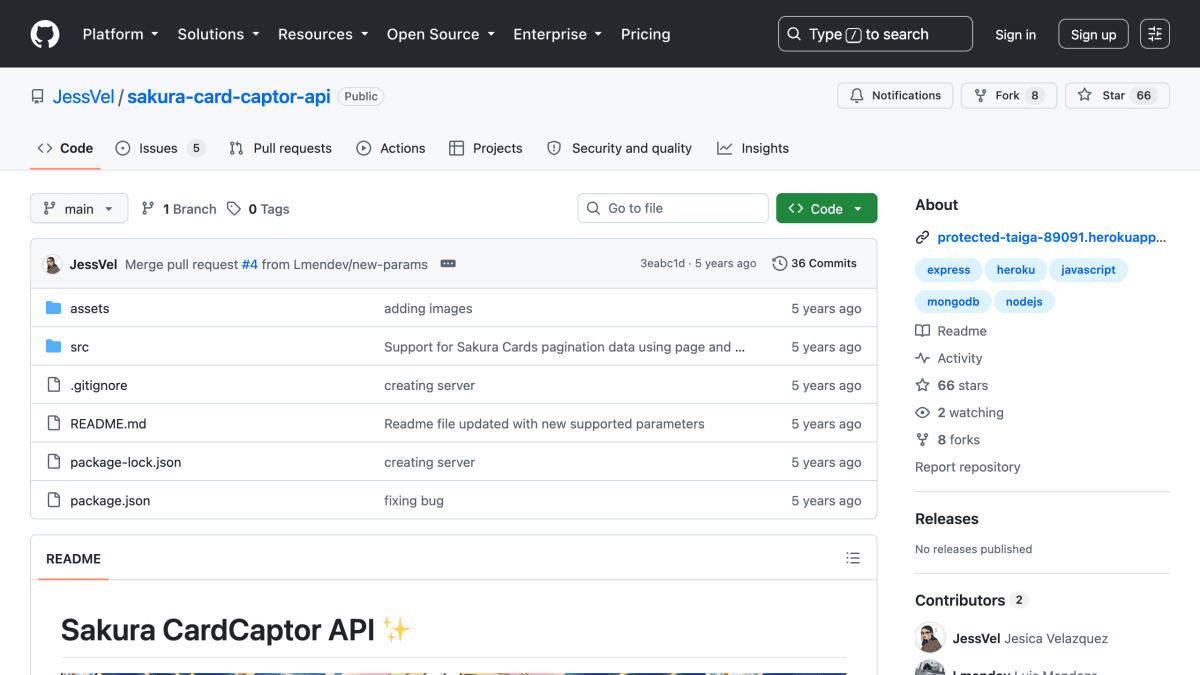
Task: Switch to the Pull requests tab
Action: pos(280,148)
